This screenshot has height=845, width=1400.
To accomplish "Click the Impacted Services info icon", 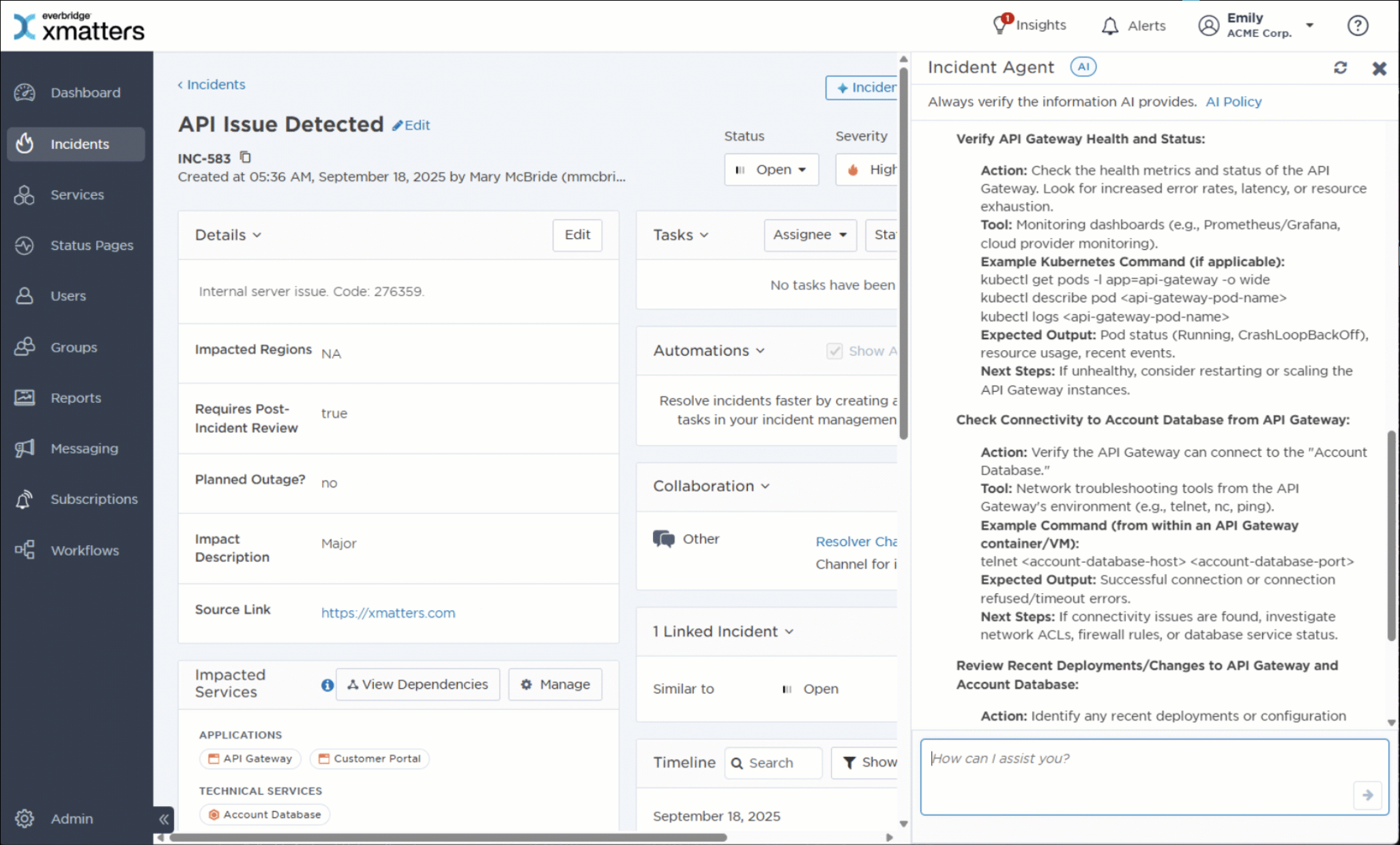I will point(327,685).
